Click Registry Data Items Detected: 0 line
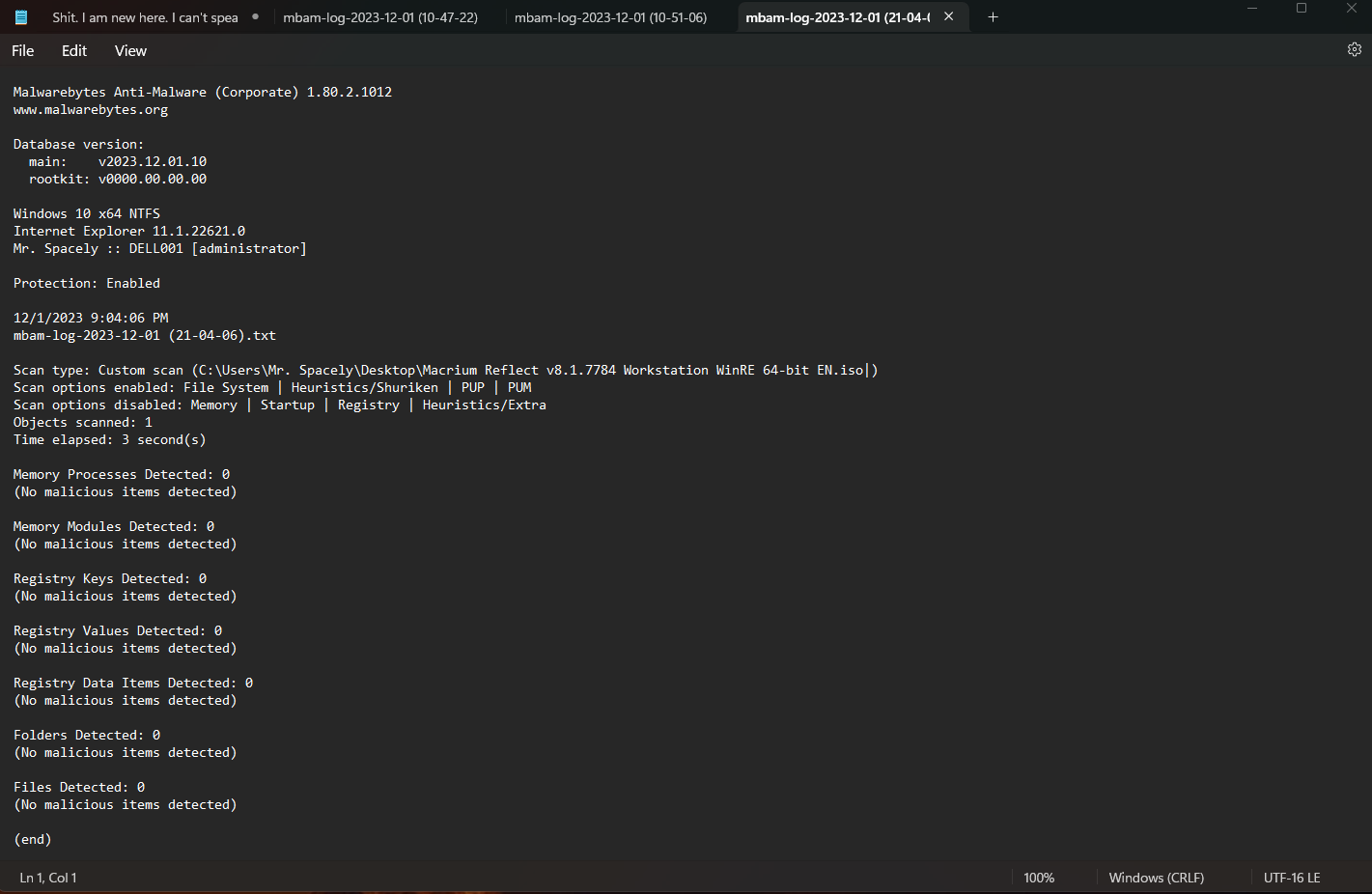The height and width of the screenshot is (894, 1372). click(x=133, y=684)
